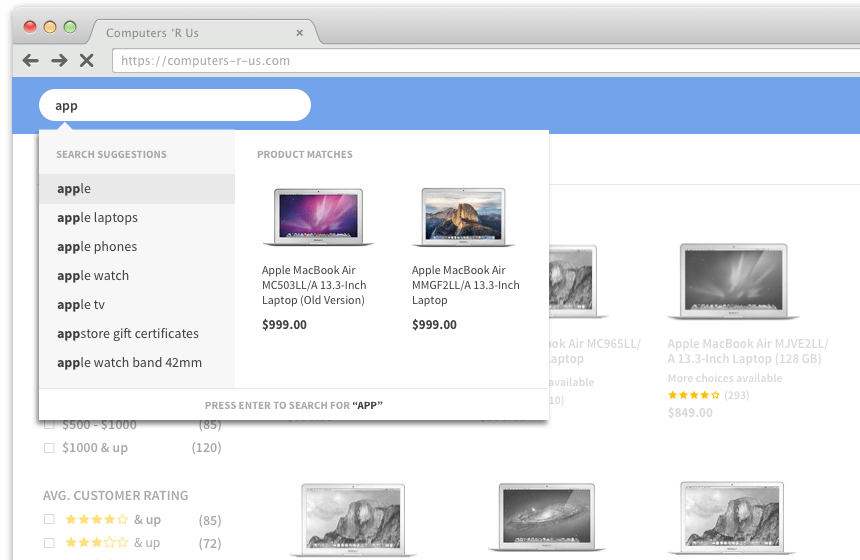860x560 pixels.
Task: Click the search box containing 'app'
Action: (x=175, y=105)
